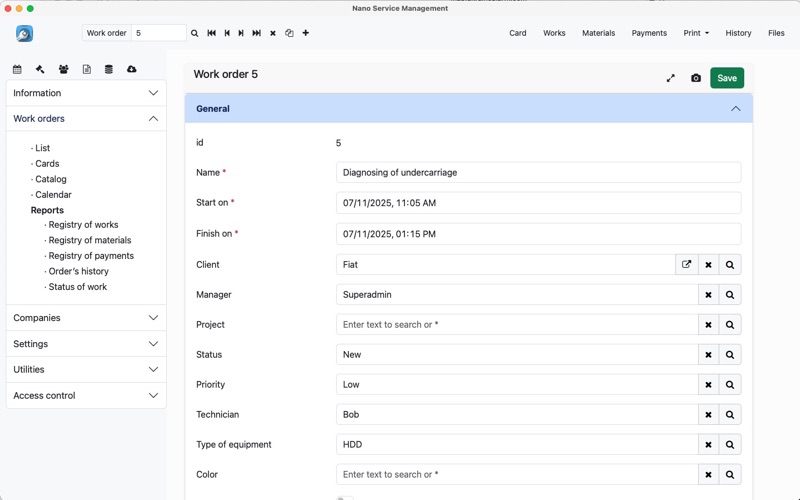
Task: Click the copy work order icon
Action: (289, 33)
